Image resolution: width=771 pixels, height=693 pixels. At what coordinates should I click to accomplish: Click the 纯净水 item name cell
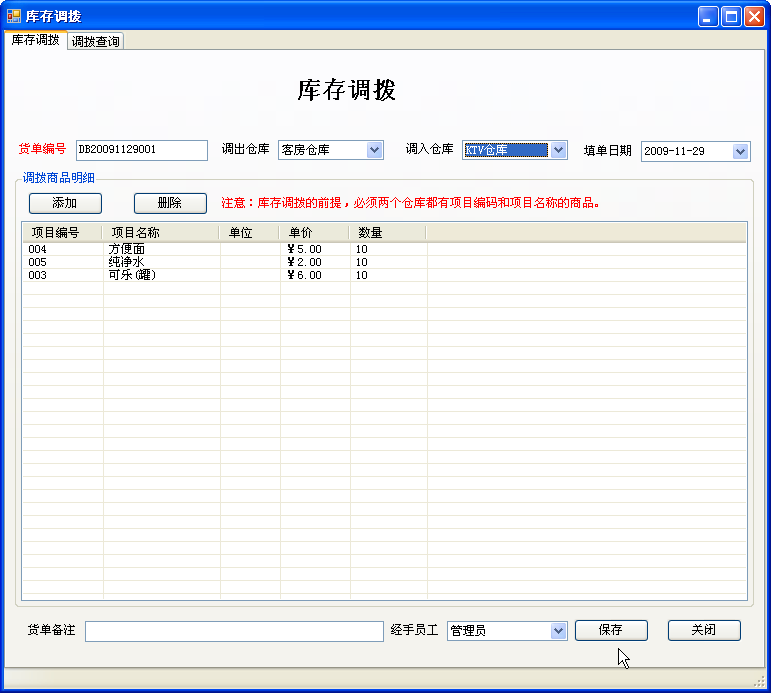pyautogui.click(x=127, y=262)
